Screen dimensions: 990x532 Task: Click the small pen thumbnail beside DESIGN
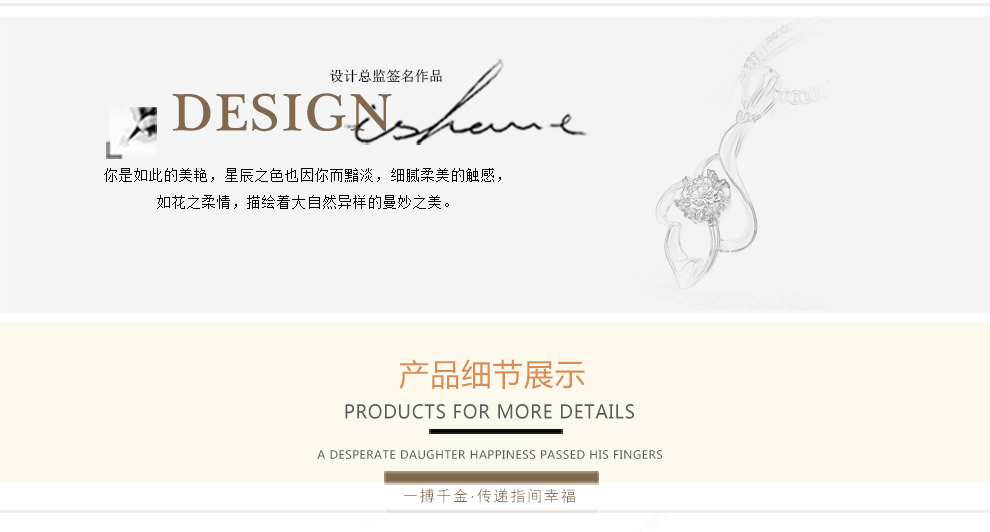point(134,129)
